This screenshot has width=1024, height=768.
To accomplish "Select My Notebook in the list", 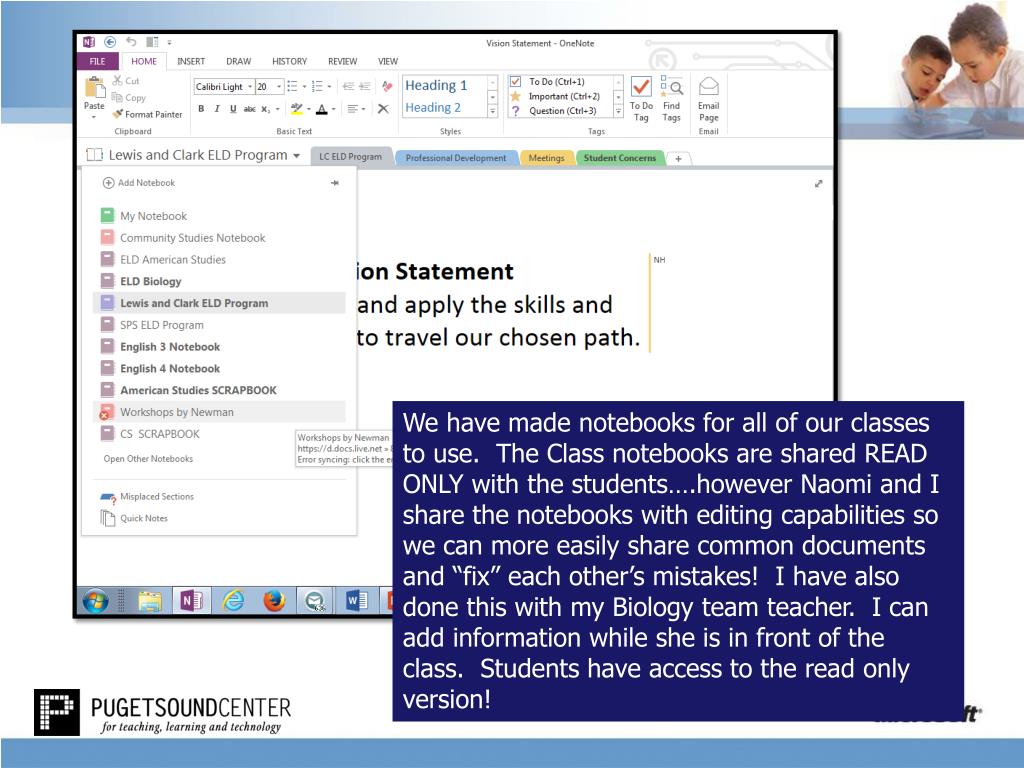I will (219, 216).
